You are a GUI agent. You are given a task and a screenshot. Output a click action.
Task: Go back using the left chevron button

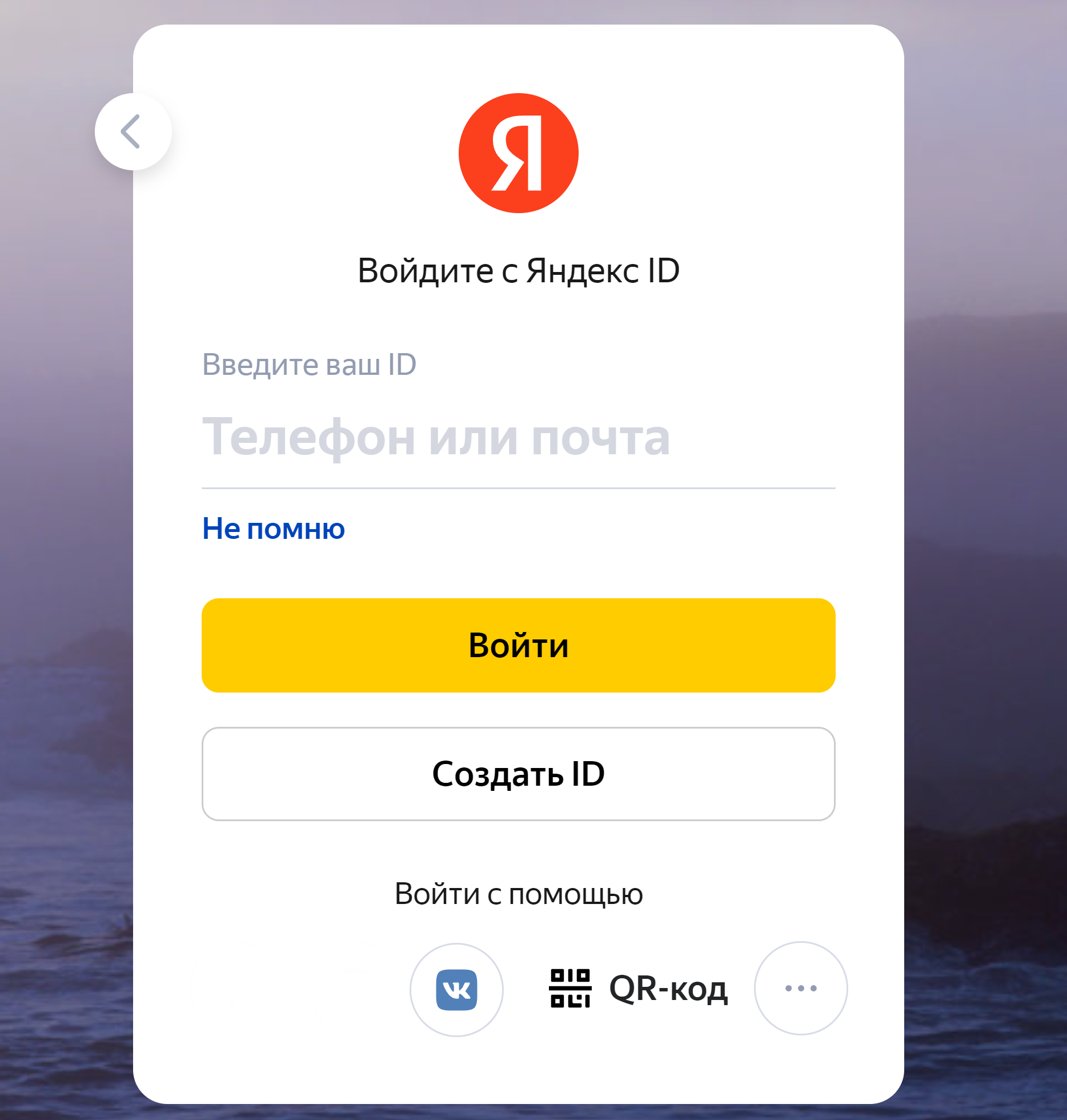pyautogui.click(x=133, y=131)
